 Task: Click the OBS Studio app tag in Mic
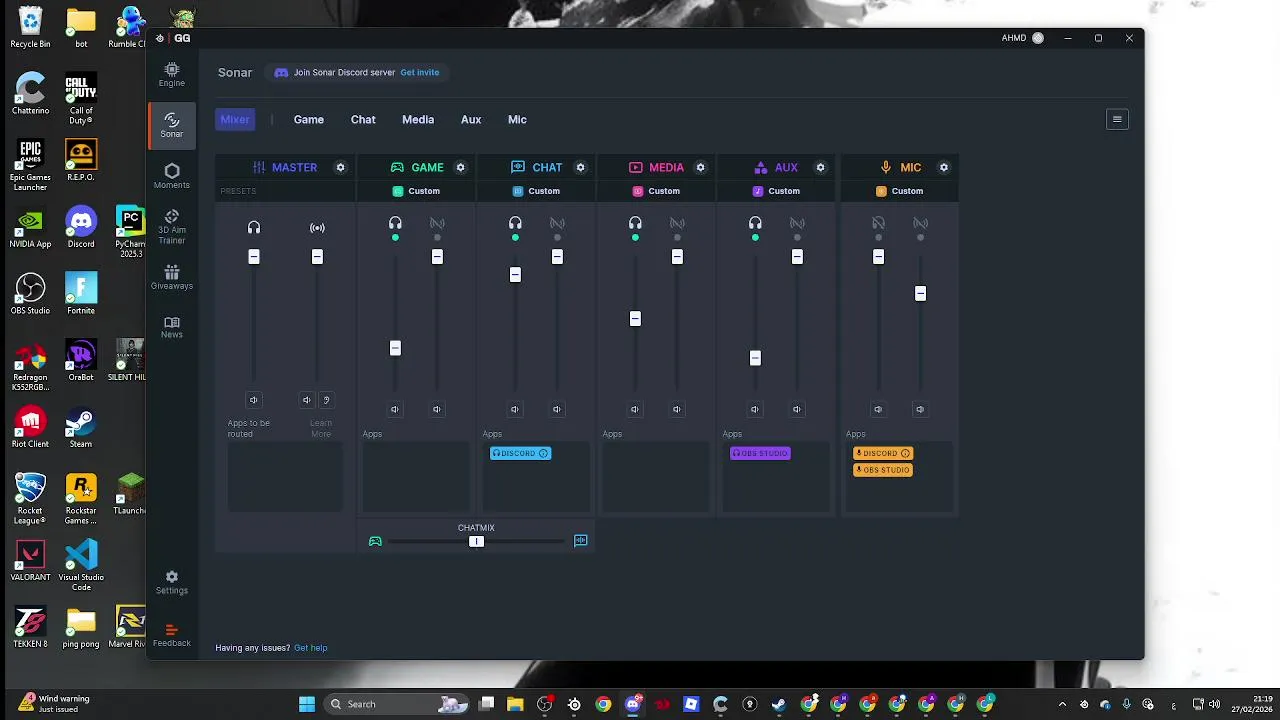coord(883,470)
